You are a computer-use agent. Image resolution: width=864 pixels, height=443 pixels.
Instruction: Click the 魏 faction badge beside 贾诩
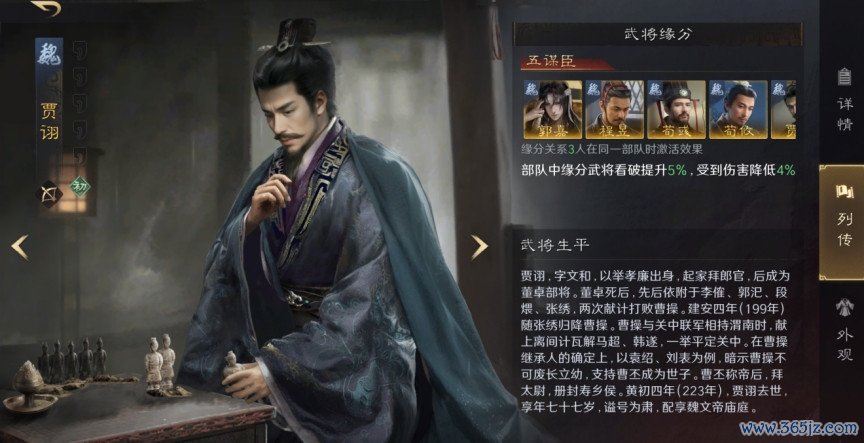[x=49, y=55]
